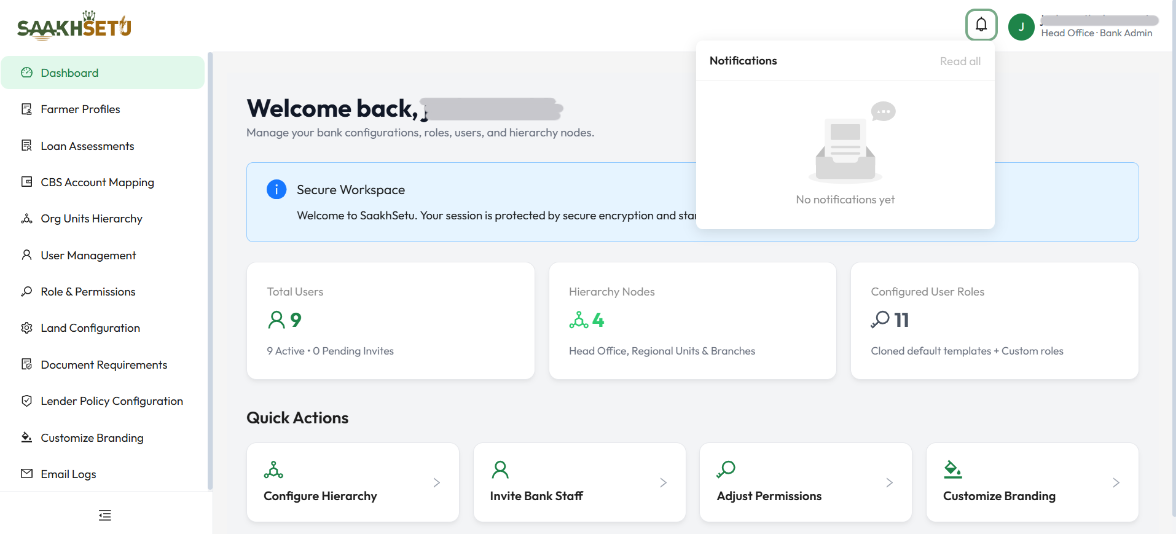Open the notifications bell icon

coord(981,26)
